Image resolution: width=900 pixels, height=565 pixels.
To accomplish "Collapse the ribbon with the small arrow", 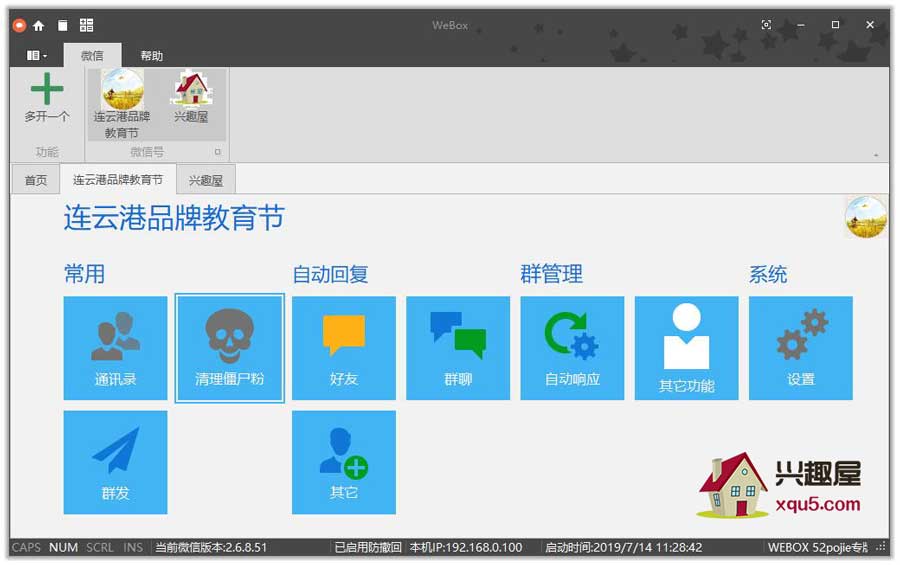I will (876, 155).
